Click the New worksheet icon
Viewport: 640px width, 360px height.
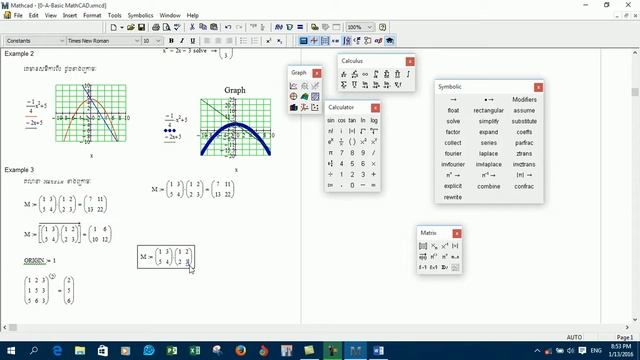click(x=113, y=27)
